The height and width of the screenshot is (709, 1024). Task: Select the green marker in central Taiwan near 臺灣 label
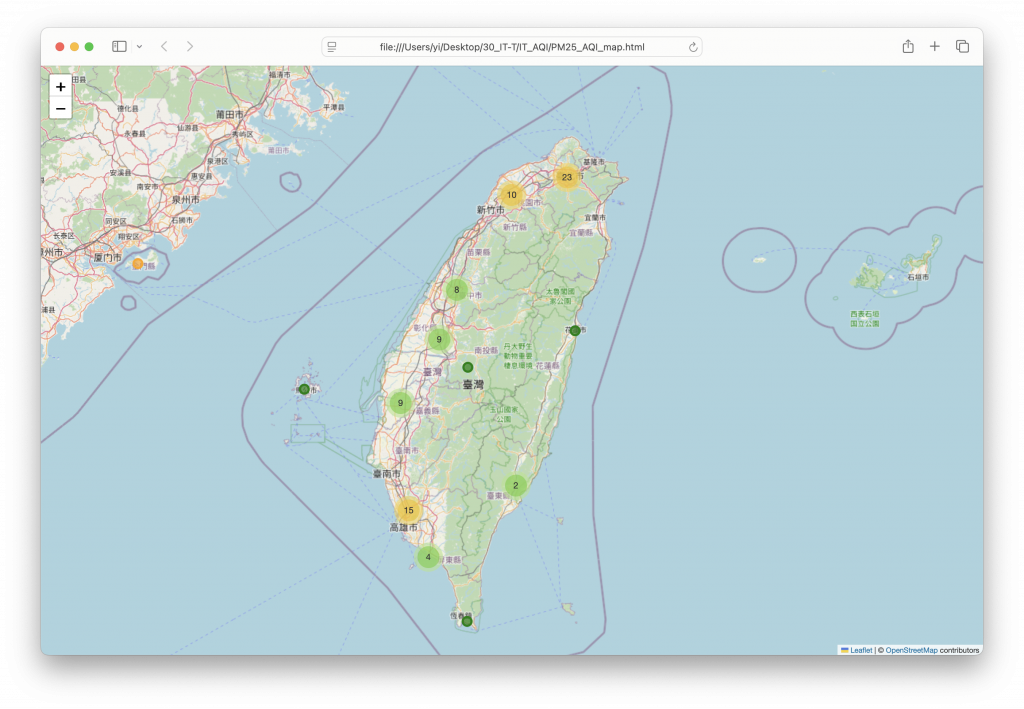click(468, 367)
